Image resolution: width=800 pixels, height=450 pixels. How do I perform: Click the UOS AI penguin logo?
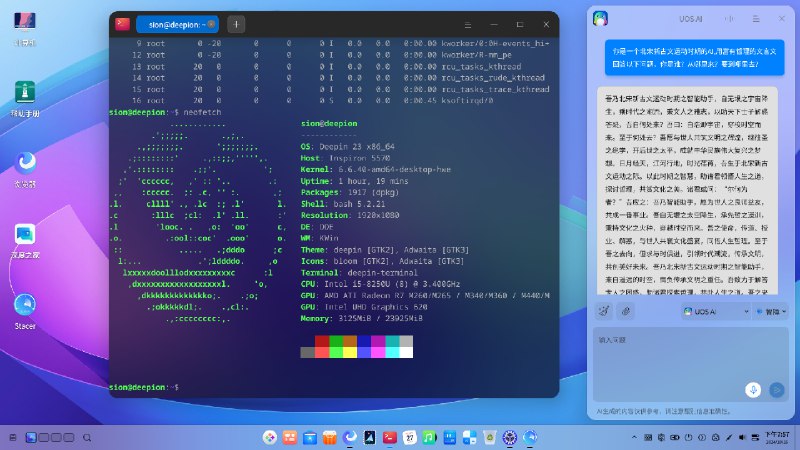click(x=601, y=18)
